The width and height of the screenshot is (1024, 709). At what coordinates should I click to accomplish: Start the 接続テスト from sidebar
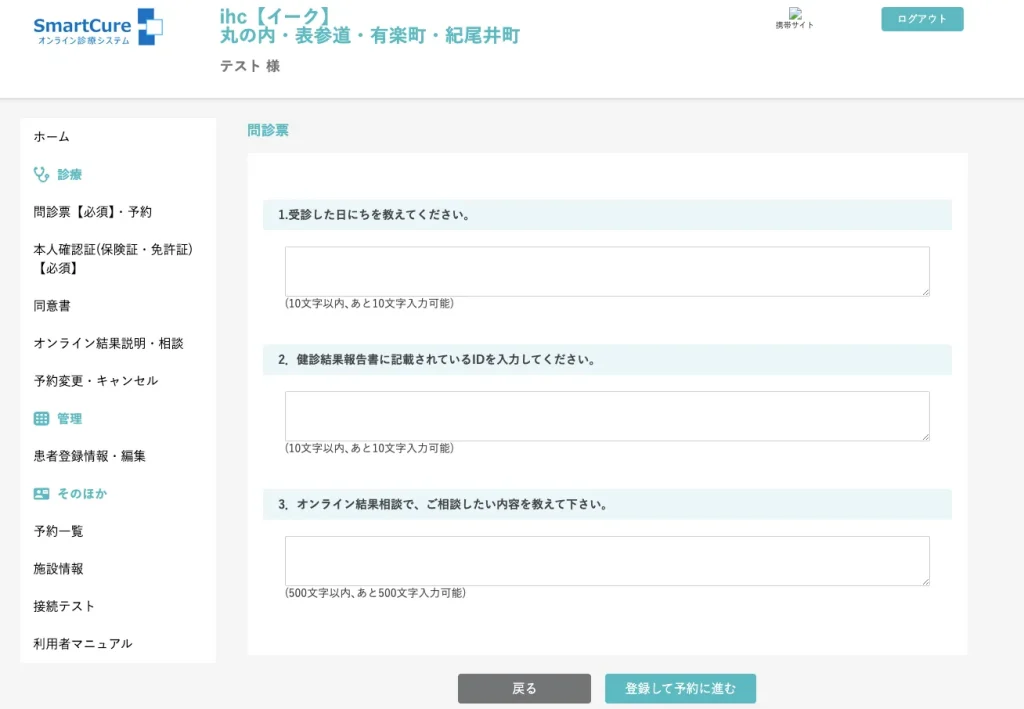(64, 606)
